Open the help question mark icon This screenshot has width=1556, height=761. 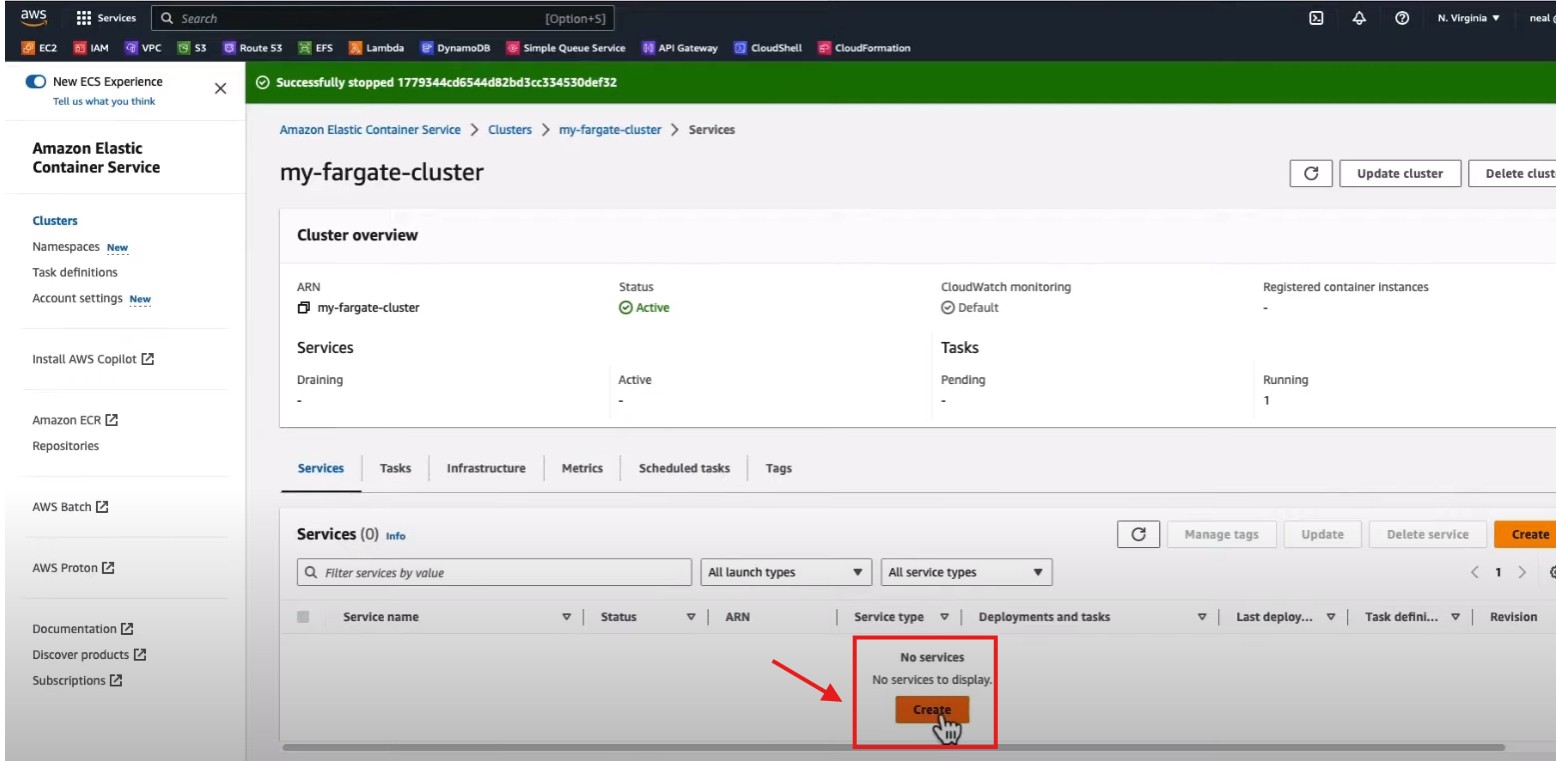(x=1402, y=18)
